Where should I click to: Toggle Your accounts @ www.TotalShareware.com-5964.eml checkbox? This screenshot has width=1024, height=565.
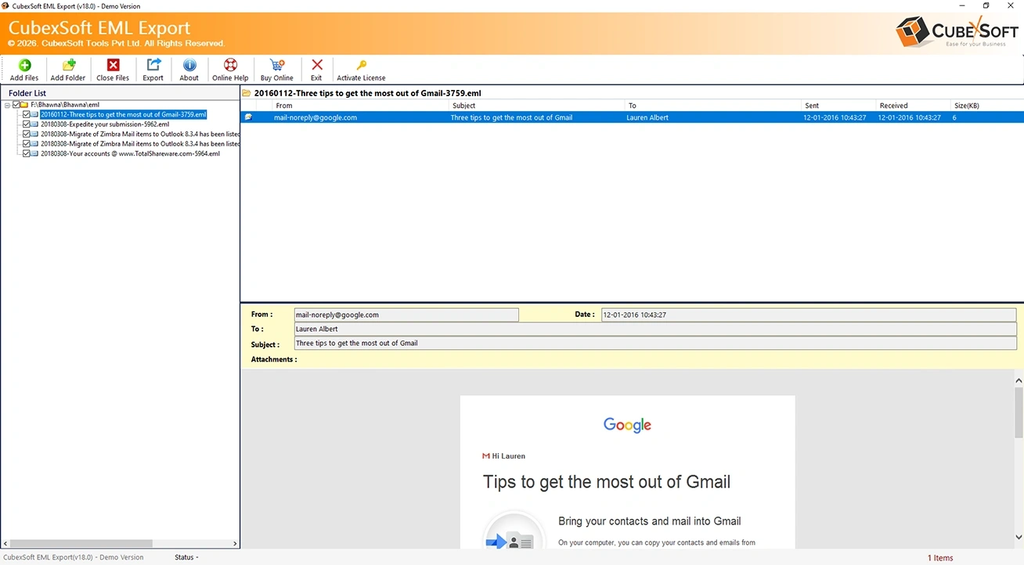[x=26, y=153]
